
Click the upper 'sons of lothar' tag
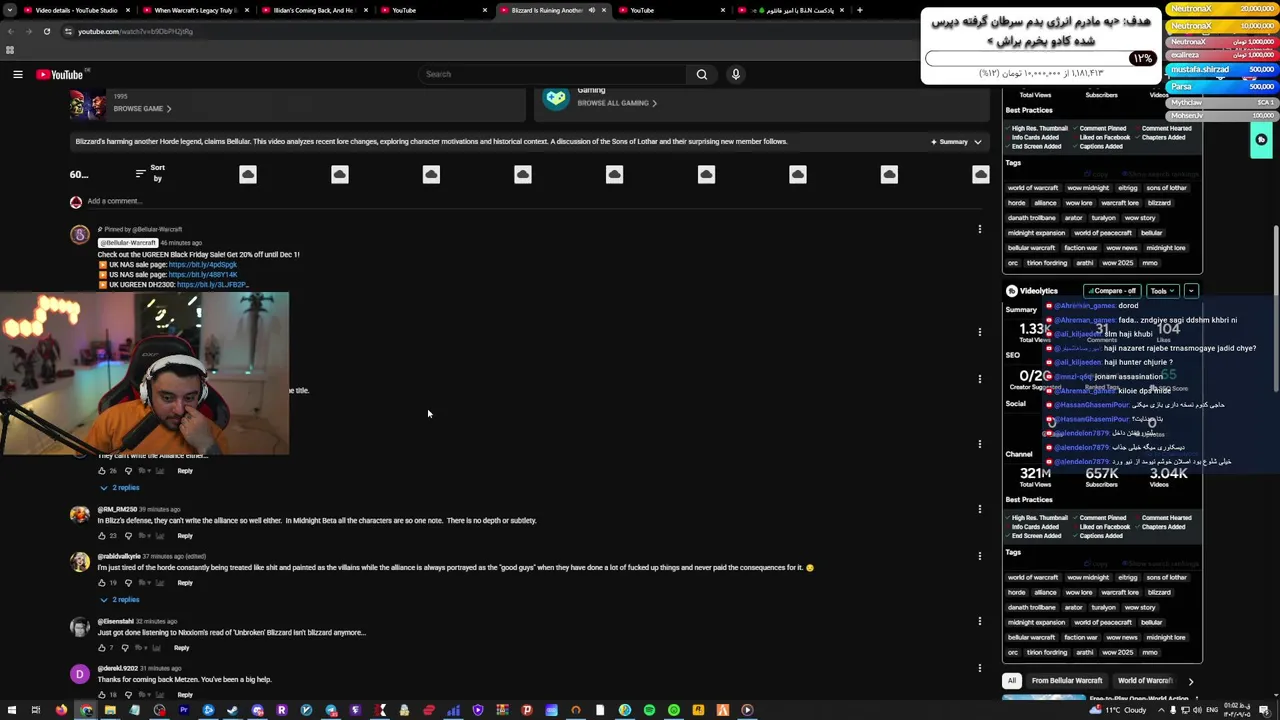pyautogui.click(x=1166, y=188)
